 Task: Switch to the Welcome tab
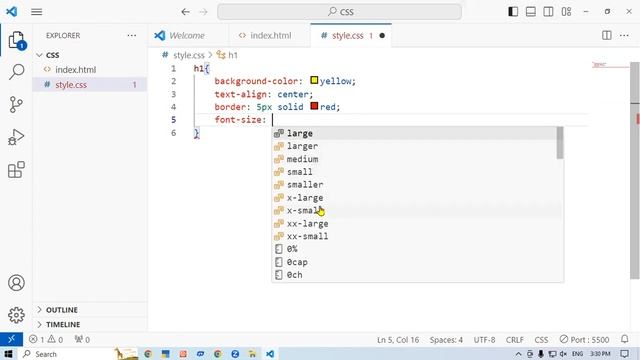coord(187,36)
